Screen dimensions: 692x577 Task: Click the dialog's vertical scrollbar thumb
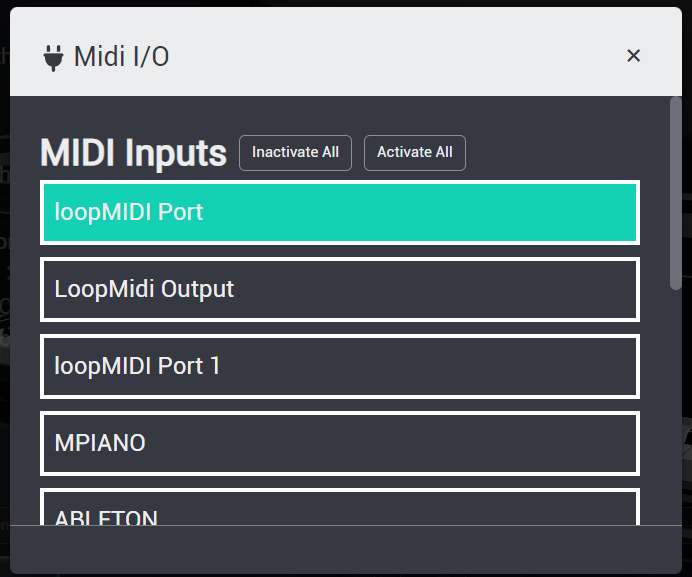(x=675, y=193)
